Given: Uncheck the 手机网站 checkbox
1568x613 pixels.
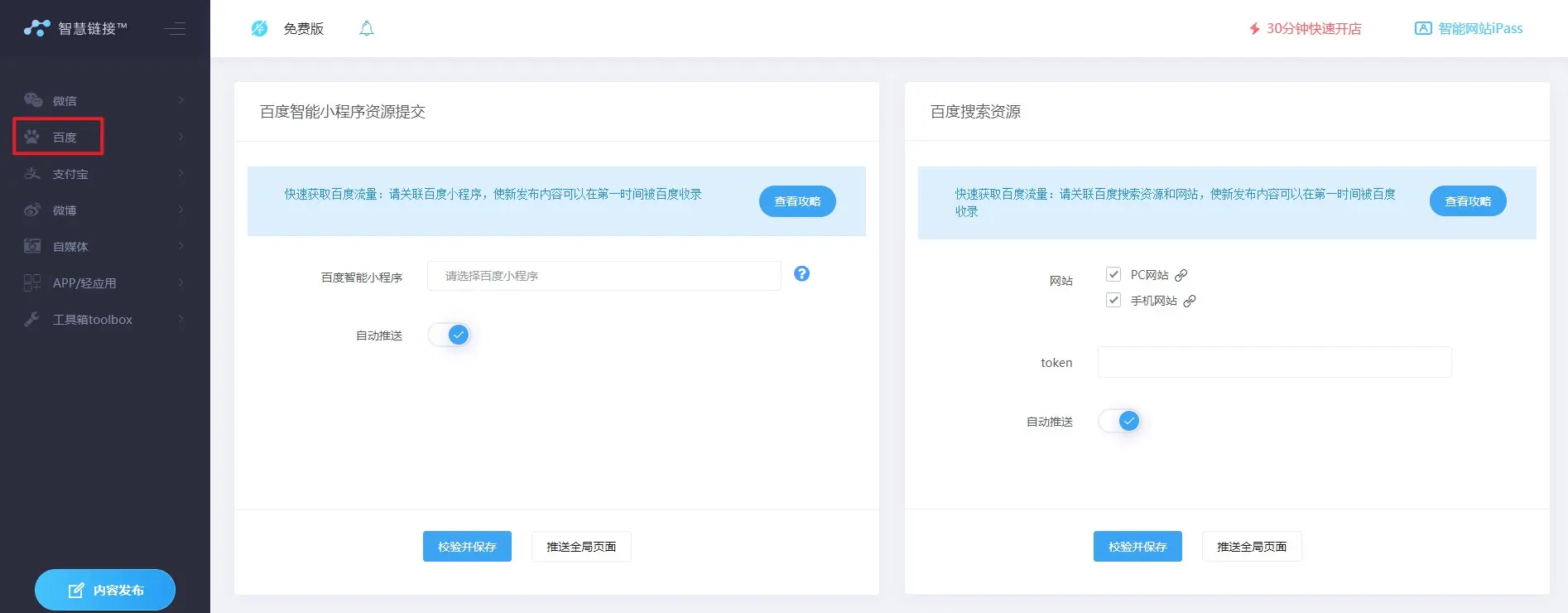Looking at the screenshot, I should pos(1113,300).
